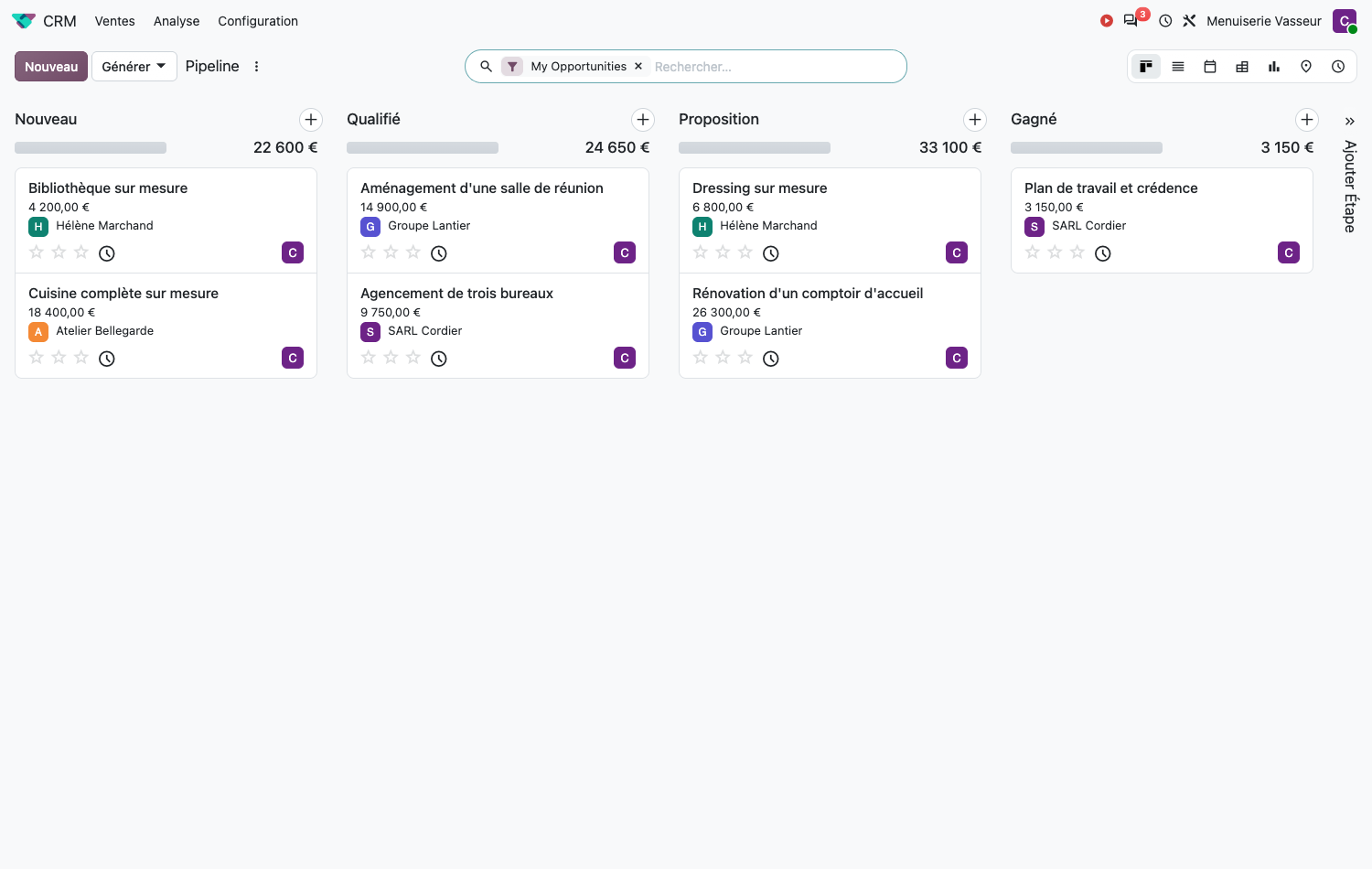
Task: Focus the Rechercher search field
Action: (x=776, y=67)
